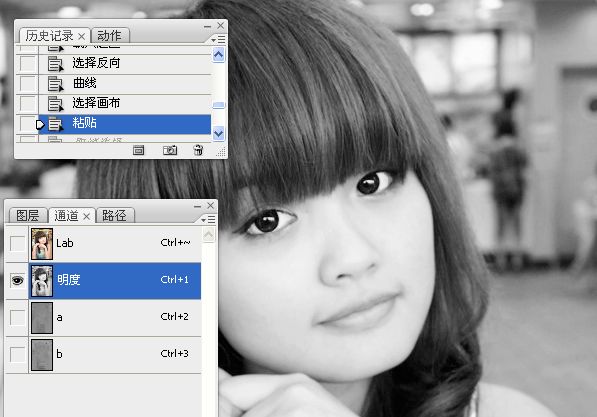597x417 pixels.
Task: Open the 路径 tab
Action: pyautogui.click(x=115, y=216)
